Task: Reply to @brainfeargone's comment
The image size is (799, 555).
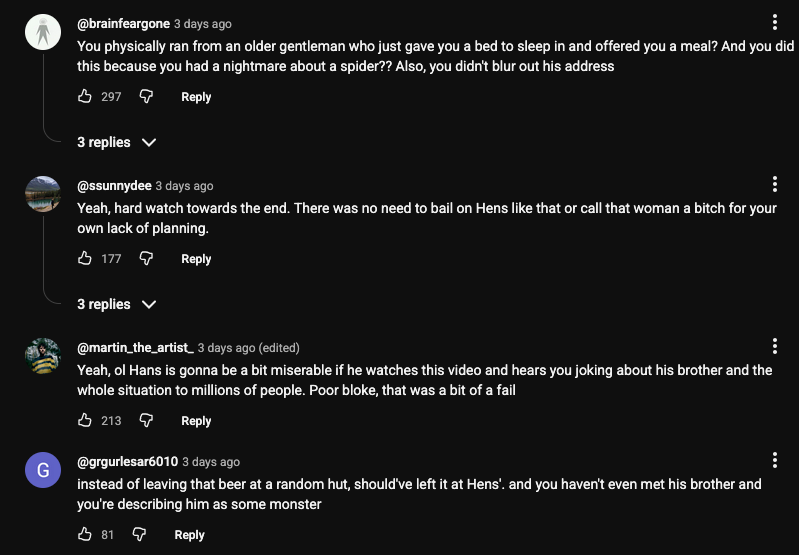Action: 196,97
